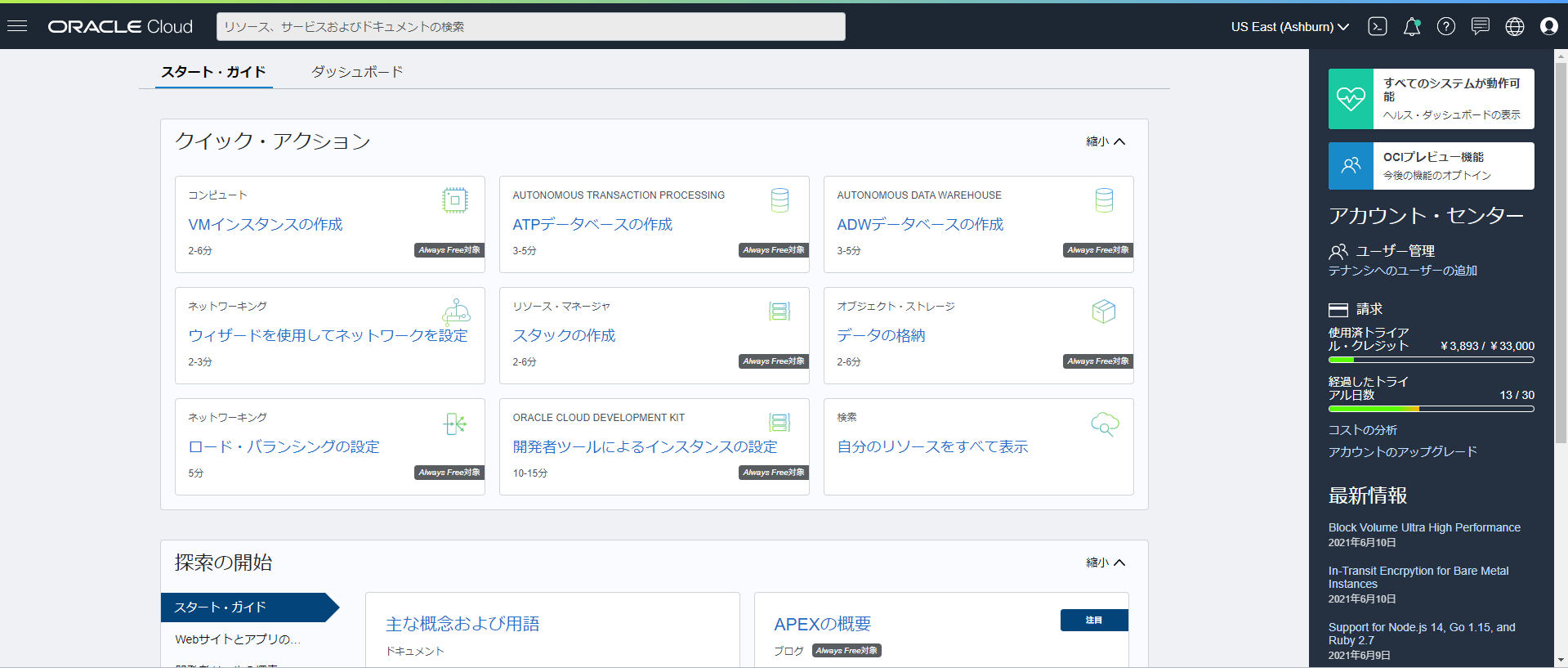Click the OCI preview features people icon
This screenshot has height=668, width=1568.
[1351, 166]
